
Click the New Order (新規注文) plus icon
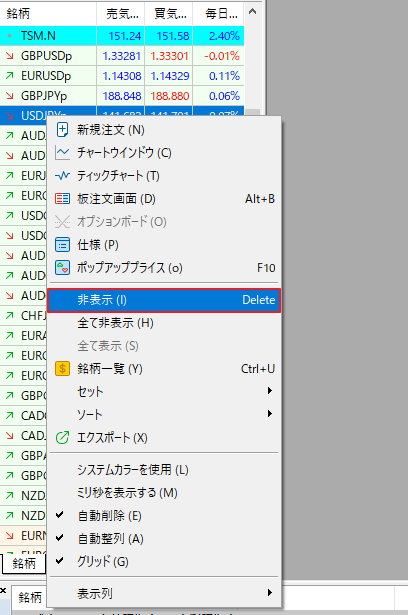coord(62,130)
